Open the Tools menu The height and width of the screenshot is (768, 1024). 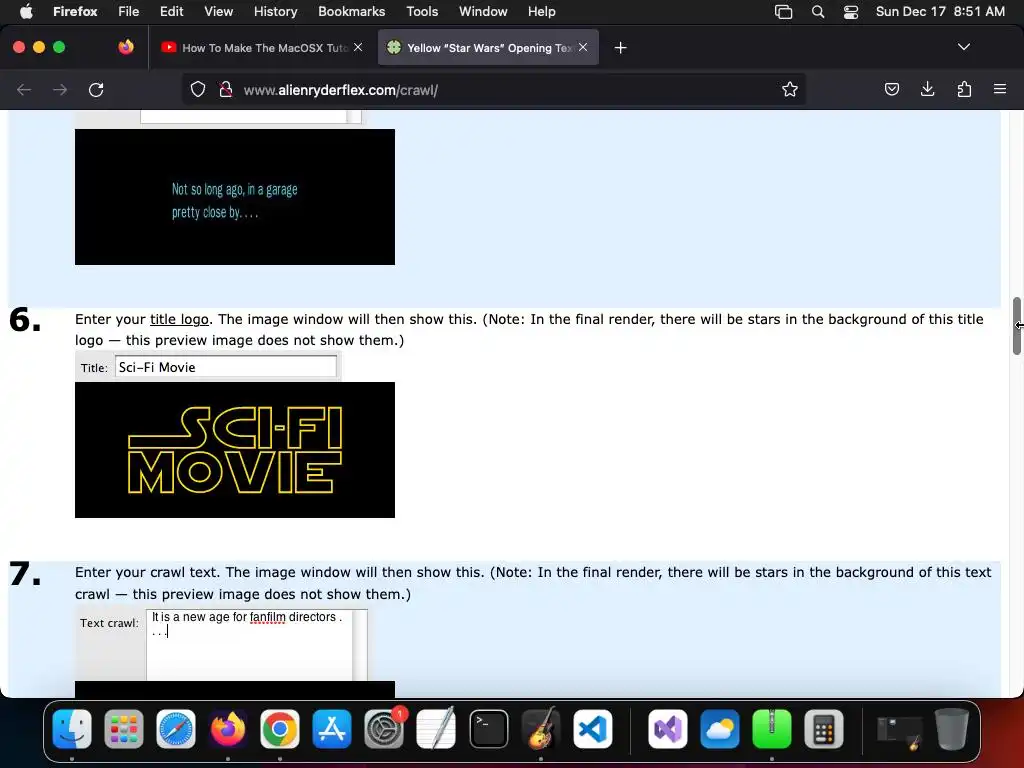click(x=422, y=11)
